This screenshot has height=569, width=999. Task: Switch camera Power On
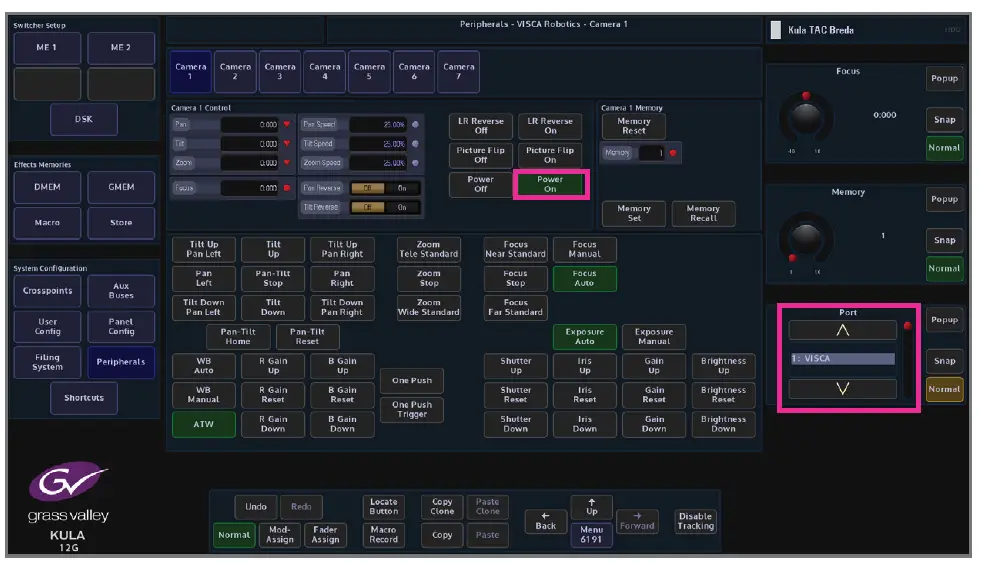(x=550, y=185)
